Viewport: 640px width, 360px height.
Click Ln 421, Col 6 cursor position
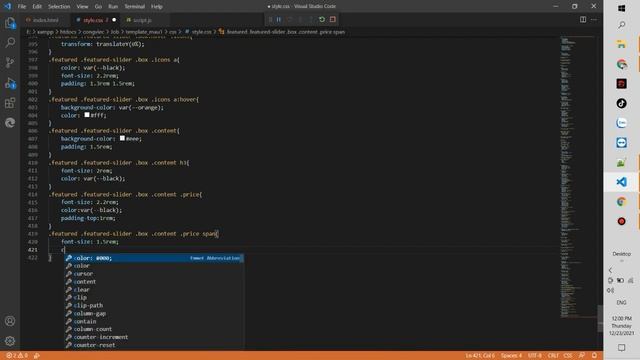coord(480,356)
